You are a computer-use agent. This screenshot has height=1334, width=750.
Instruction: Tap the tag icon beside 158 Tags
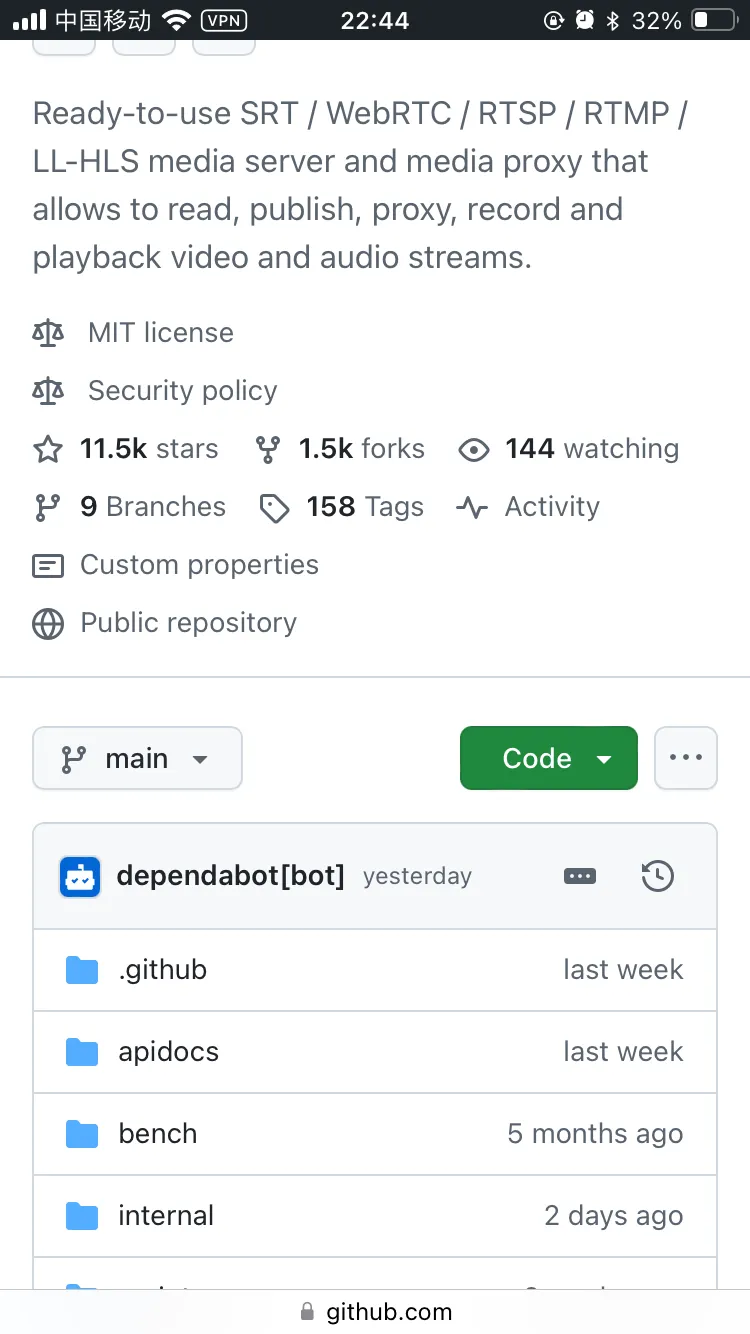click(274, 508)
